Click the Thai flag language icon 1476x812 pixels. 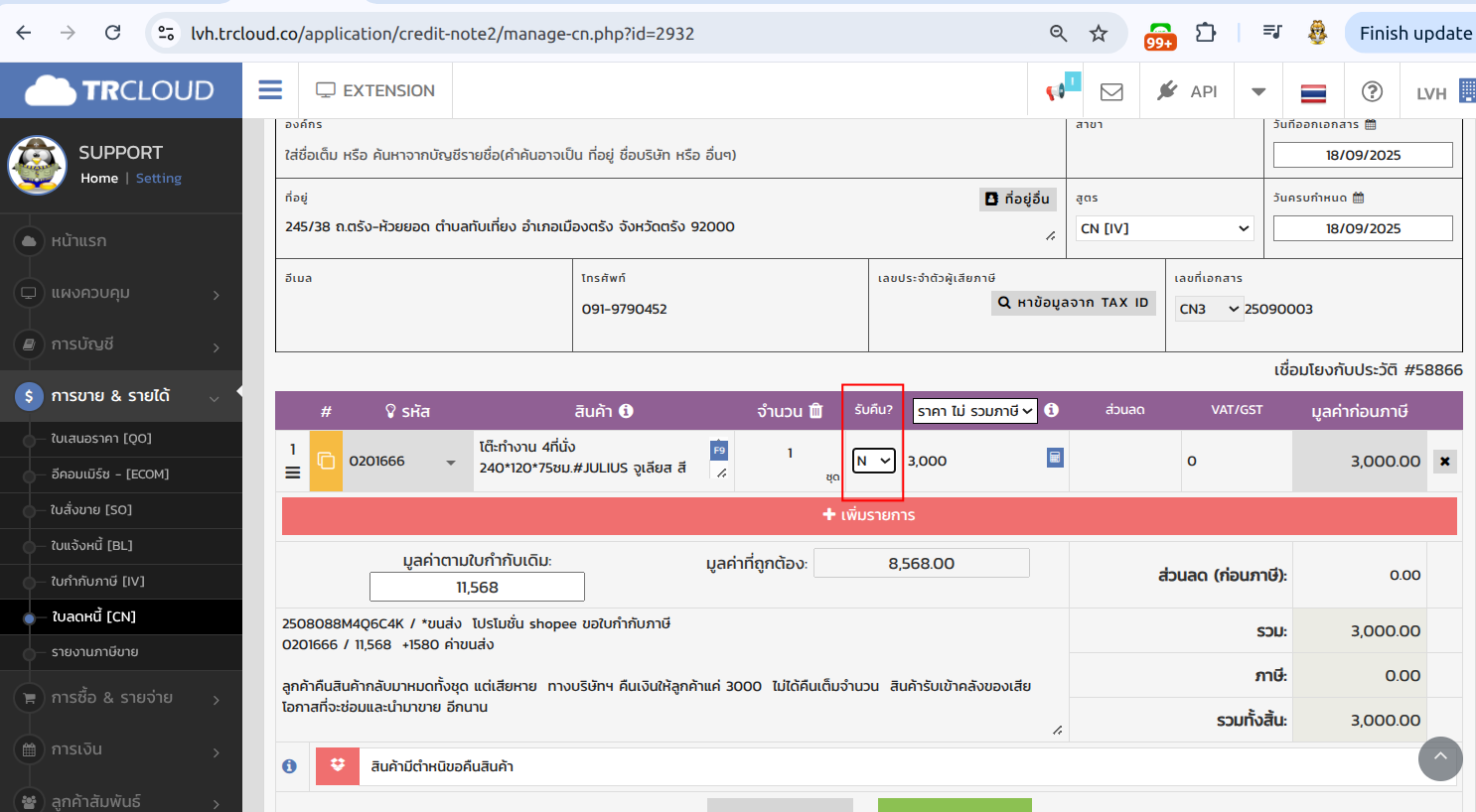pyautogui.click(x=1313, y=92)
